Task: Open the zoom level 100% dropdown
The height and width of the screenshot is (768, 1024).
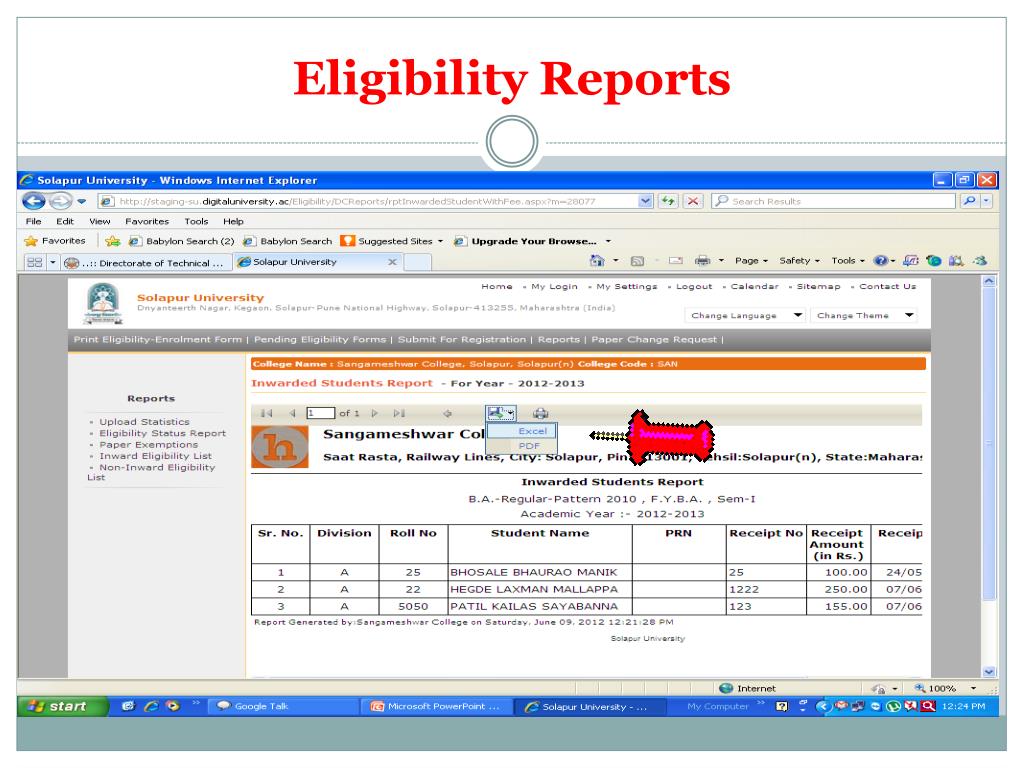Action: pyautogui.click(x=974, y=688)
